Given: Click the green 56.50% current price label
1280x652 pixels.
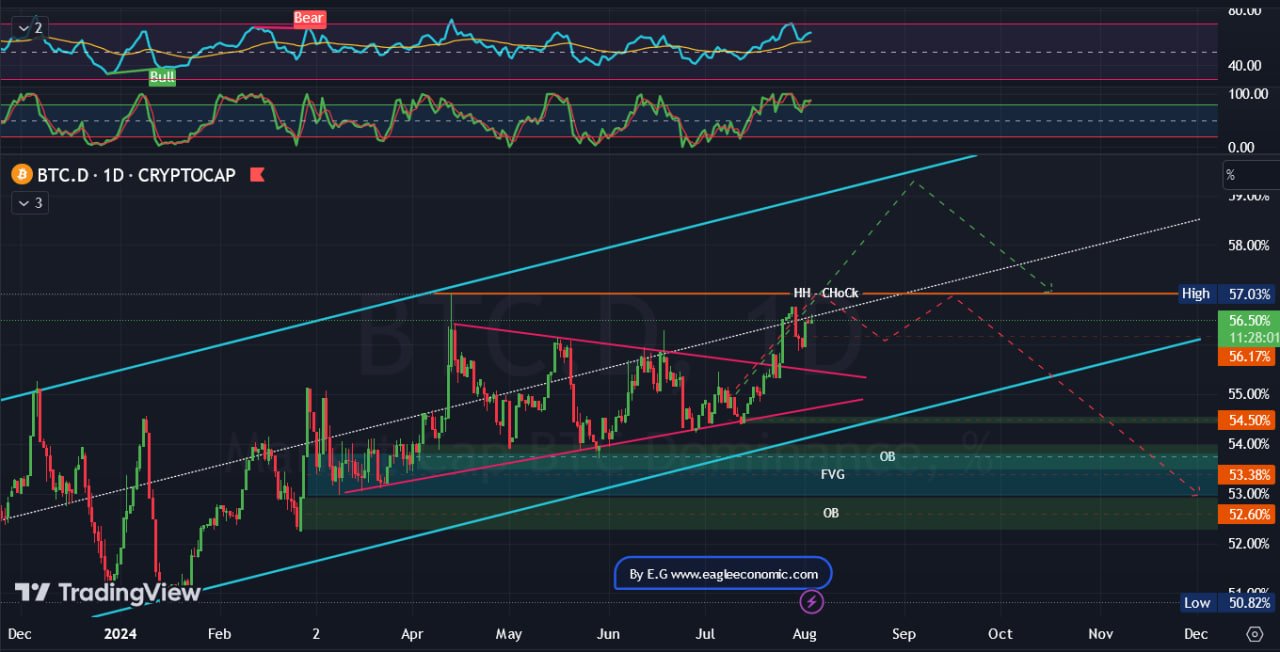Looking at the screenshot, I should coord(1248,321).
